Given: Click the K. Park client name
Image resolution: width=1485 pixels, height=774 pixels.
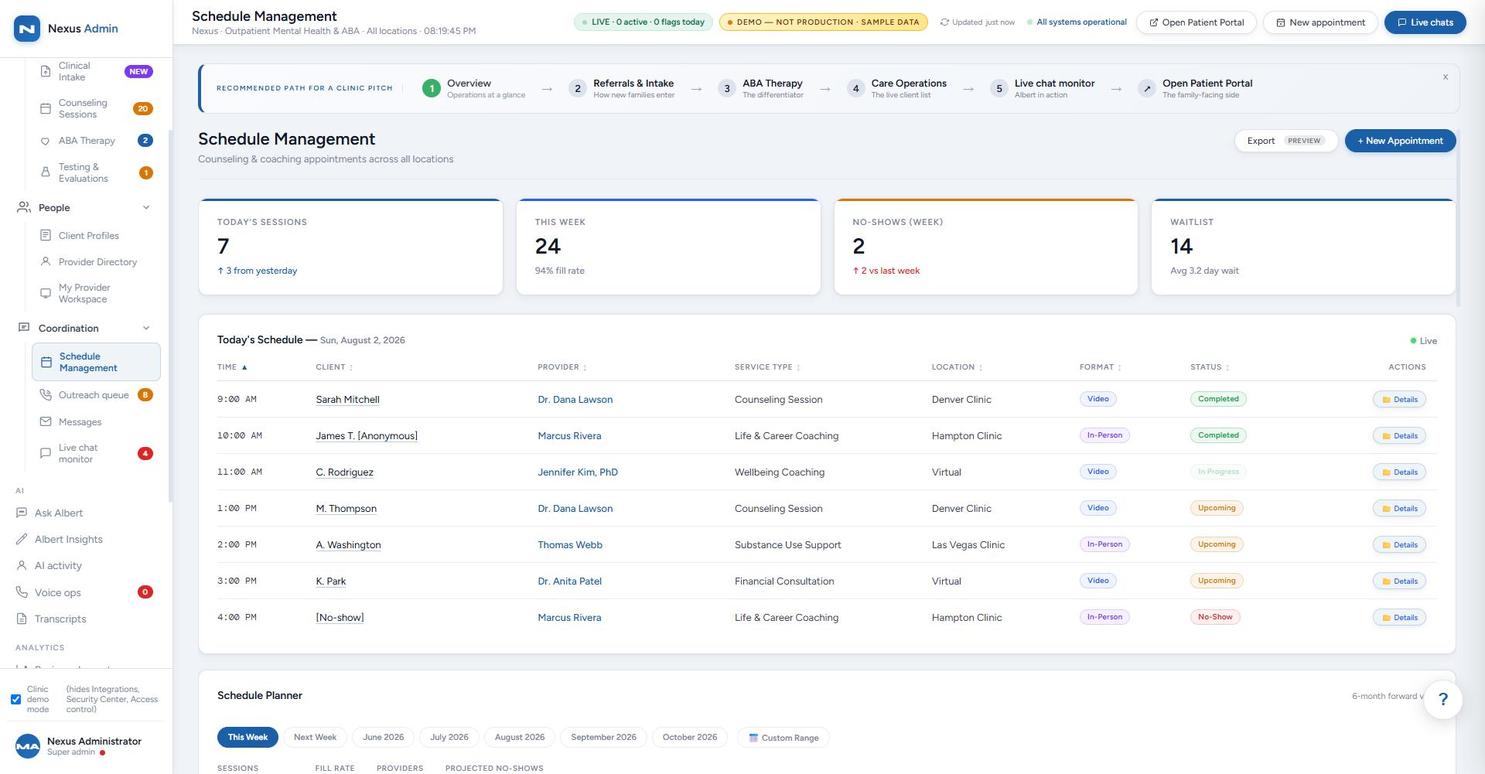Looking at the screenshot, I should (331, 581).
